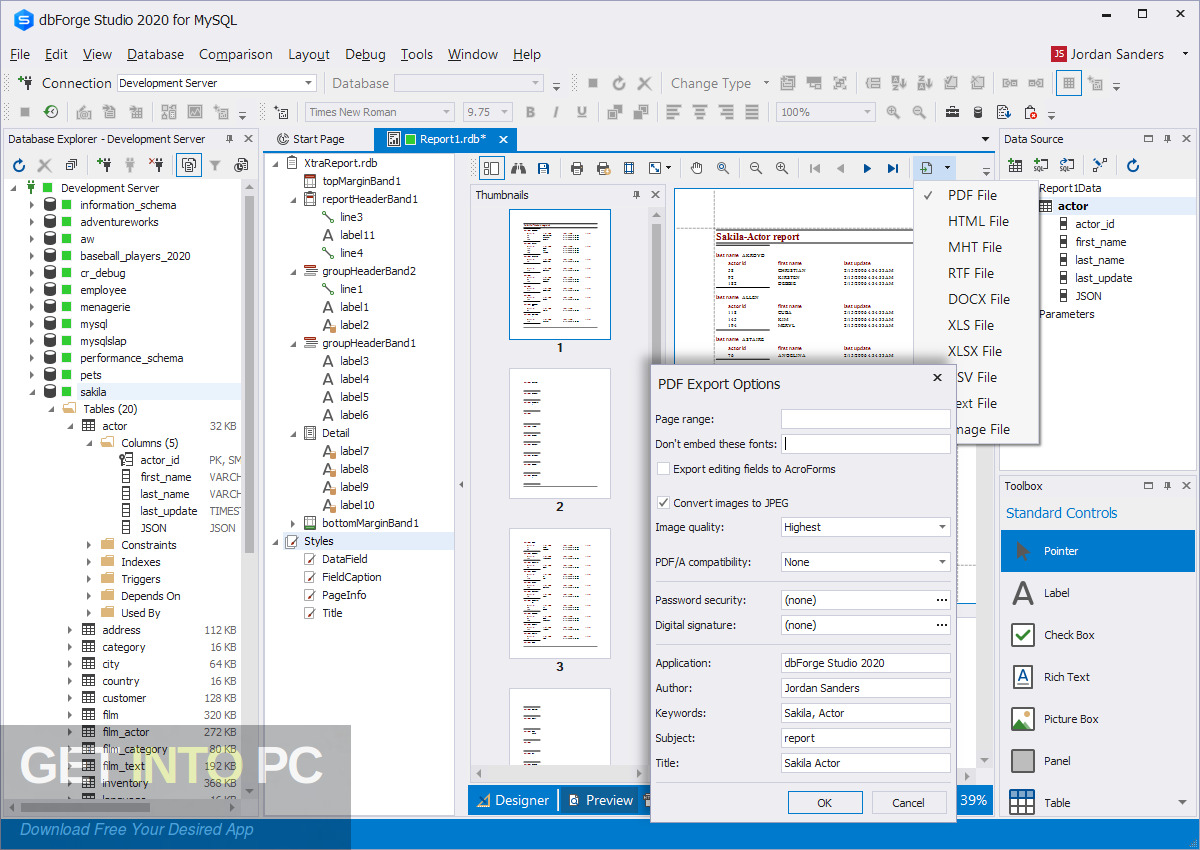Image resolution: width=1200 pixels, height=850 pixels.
Task: Open the Connection dropdown Development Server
Action: pos(308,83)
